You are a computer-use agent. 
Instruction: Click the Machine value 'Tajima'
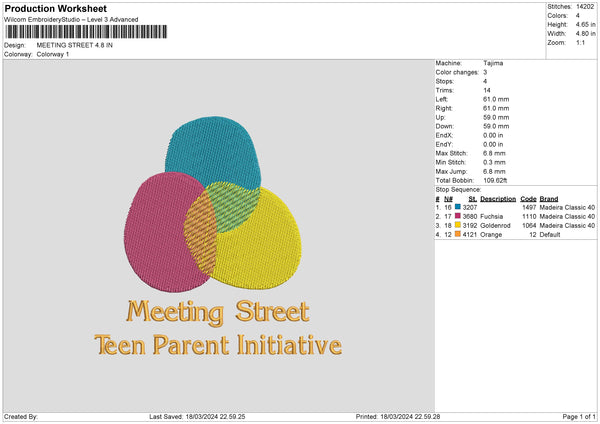pos(493,63)
